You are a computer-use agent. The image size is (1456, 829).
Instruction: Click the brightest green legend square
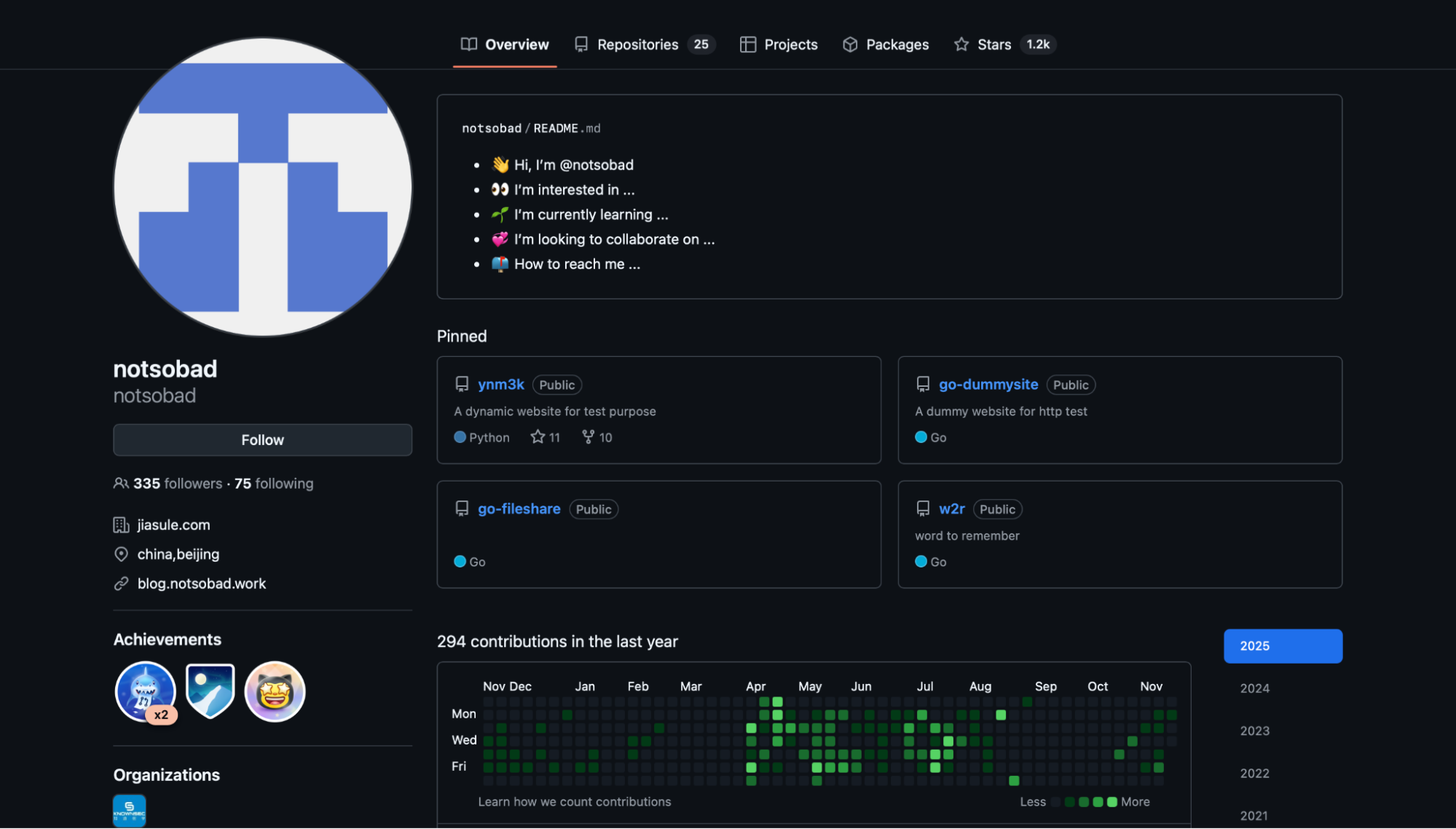point(1111,802)
